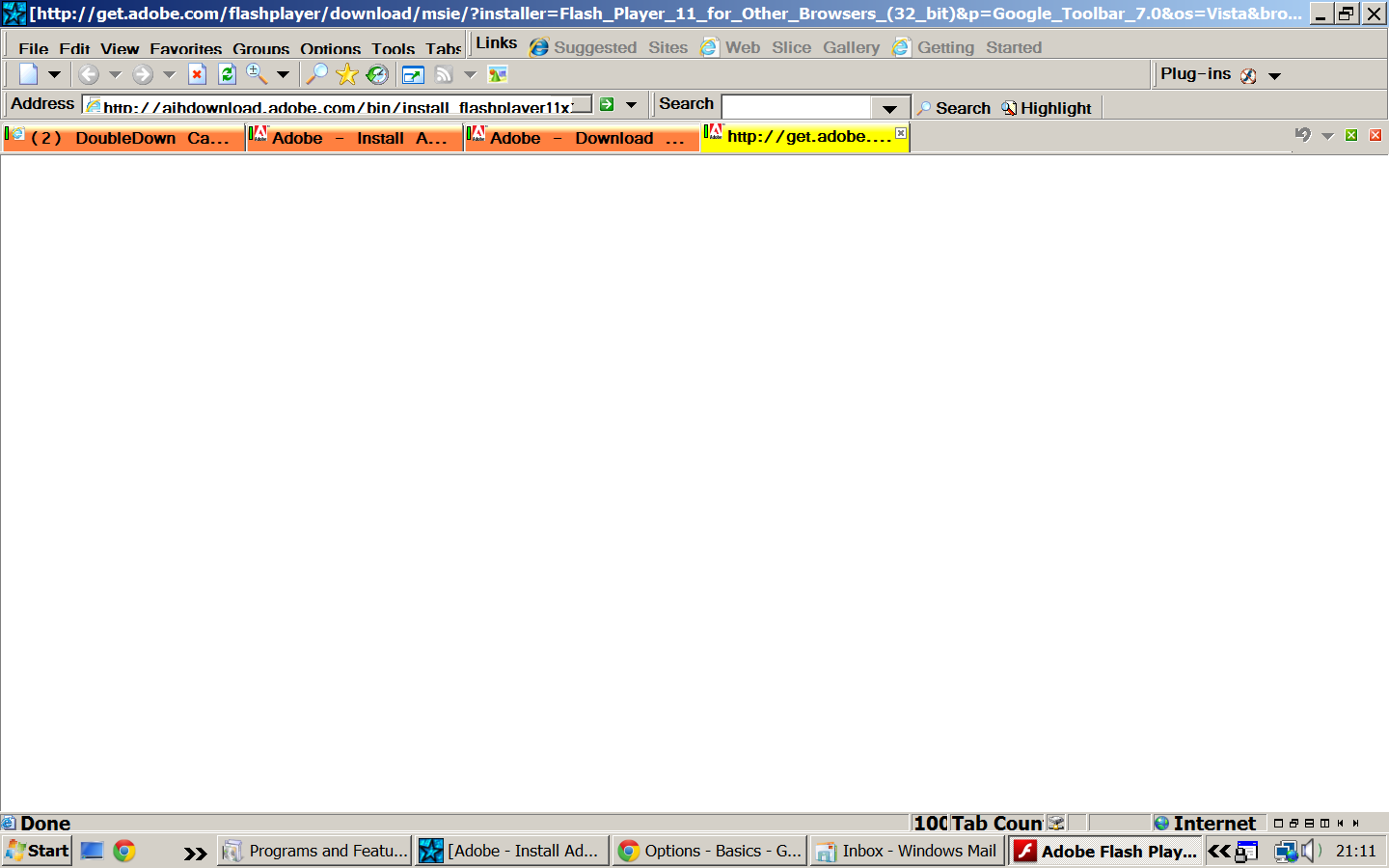1389x868 pixels.
Task: Open the Getting Started link
Action: (967, 47)
